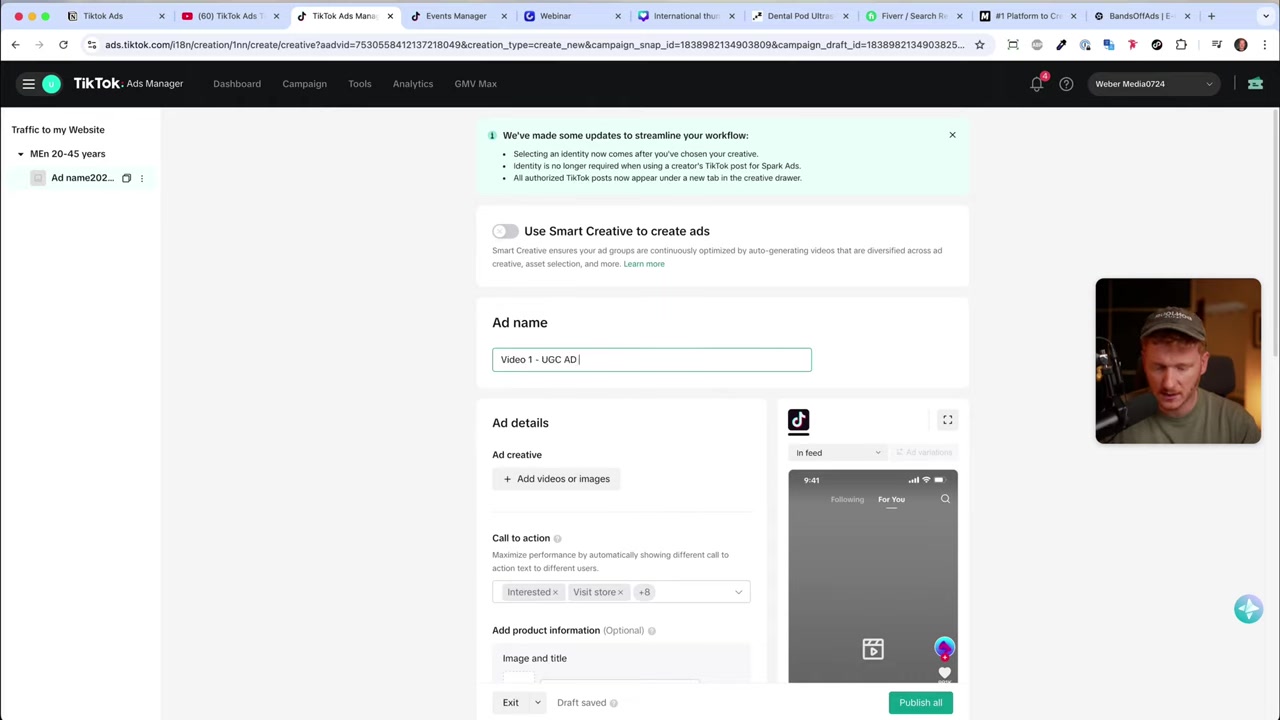Show the +8 more call to action options
1280x720 pixels.
coord(644,592)
